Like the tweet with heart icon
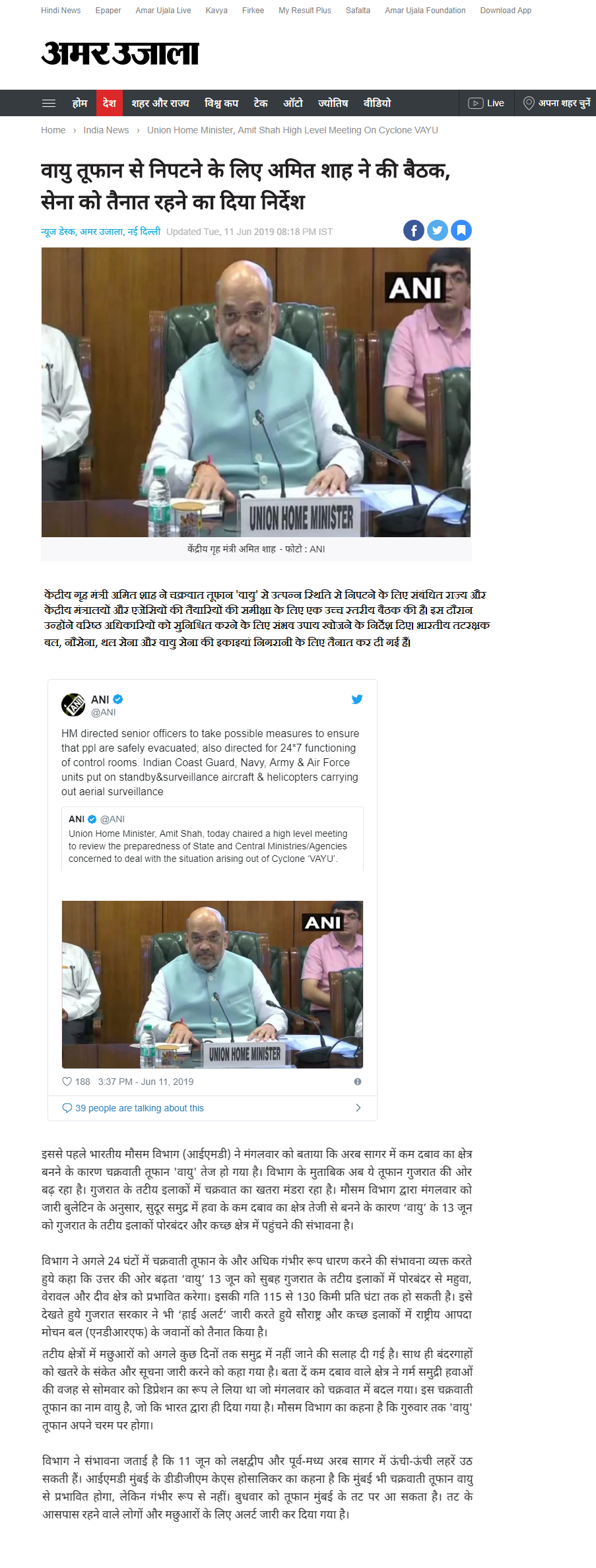 pyautogui.click(x=67, y=1082)
